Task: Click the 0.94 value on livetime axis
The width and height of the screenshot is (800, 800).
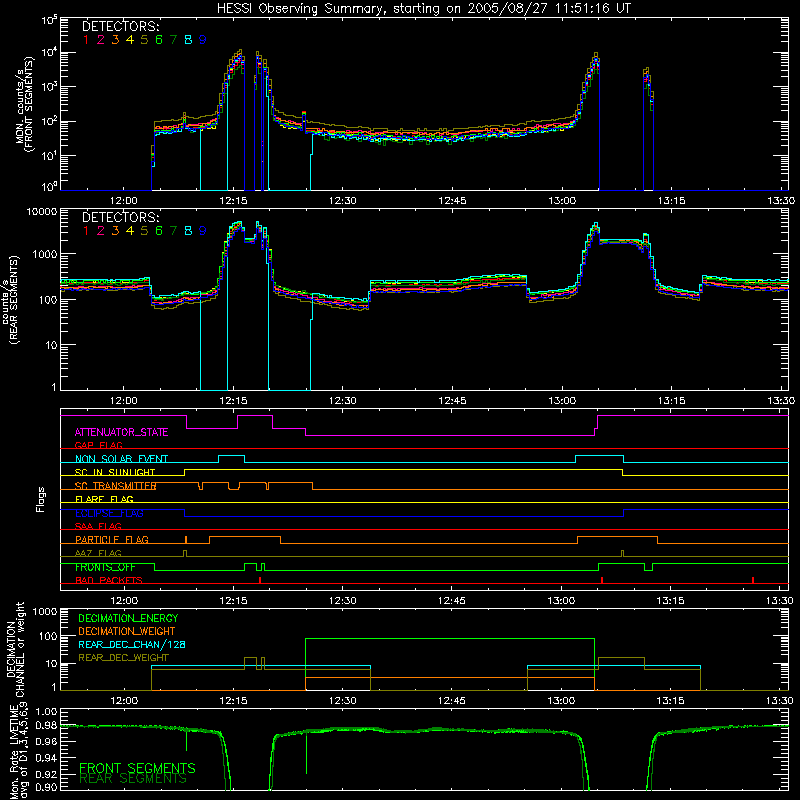Action: 45,757
